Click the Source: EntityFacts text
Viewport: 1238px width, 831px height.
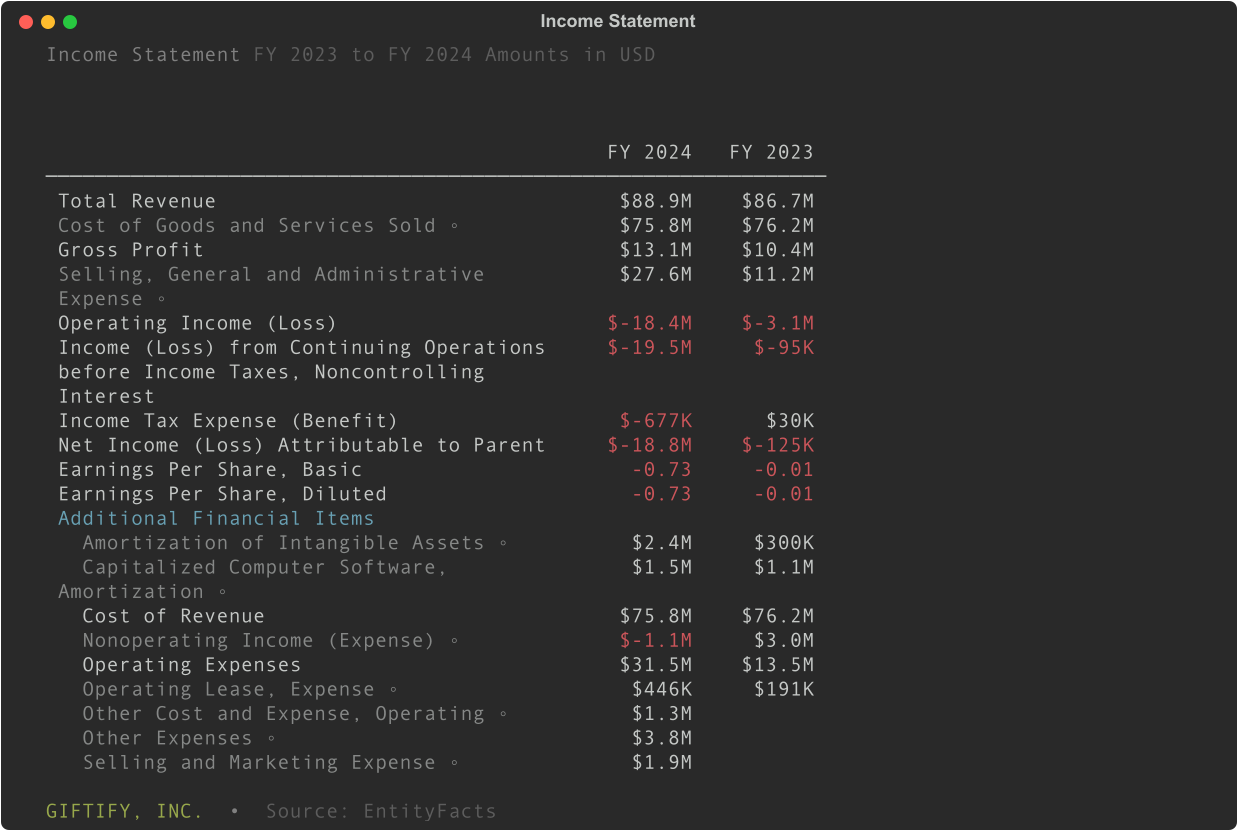click(381, 811)
